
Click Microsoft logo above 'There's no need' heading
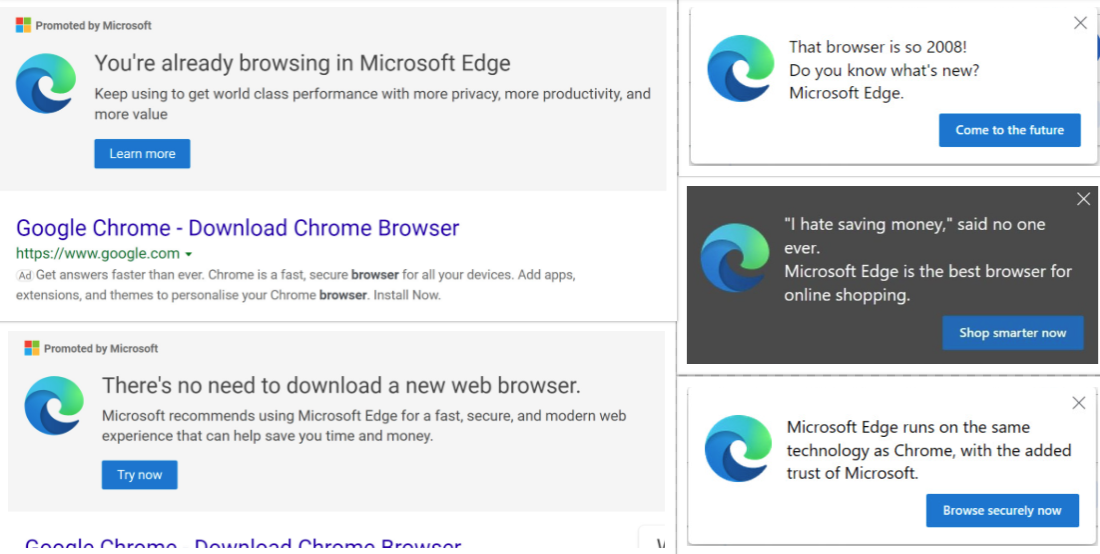[x=32, y=348]
